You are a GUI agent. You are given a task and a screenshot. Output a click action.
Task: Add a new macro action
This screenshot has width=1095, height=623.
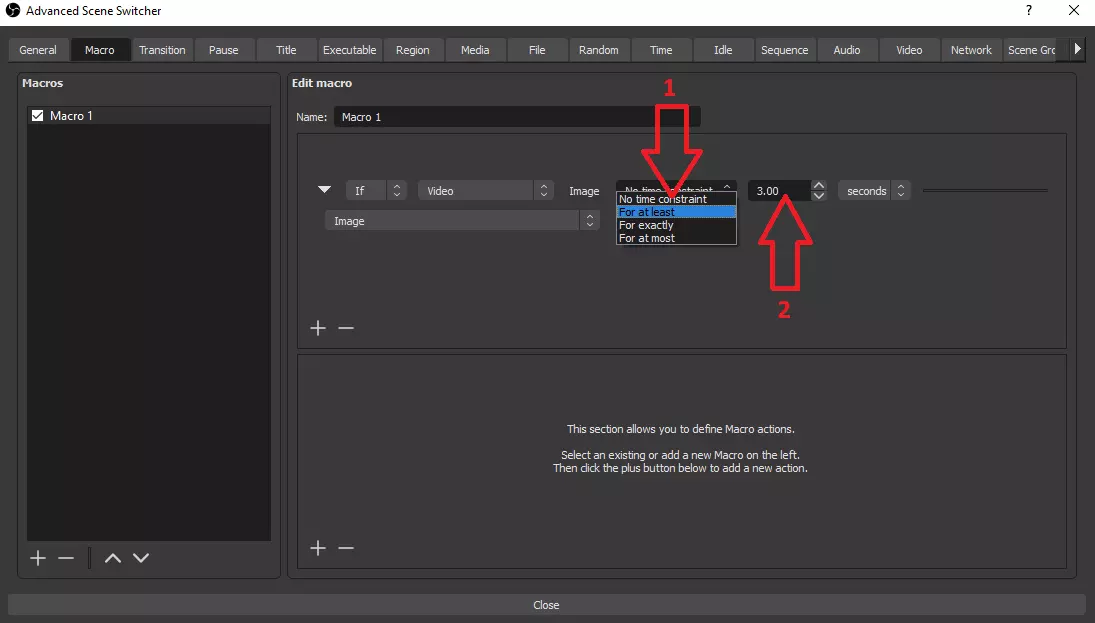[318, 548]
